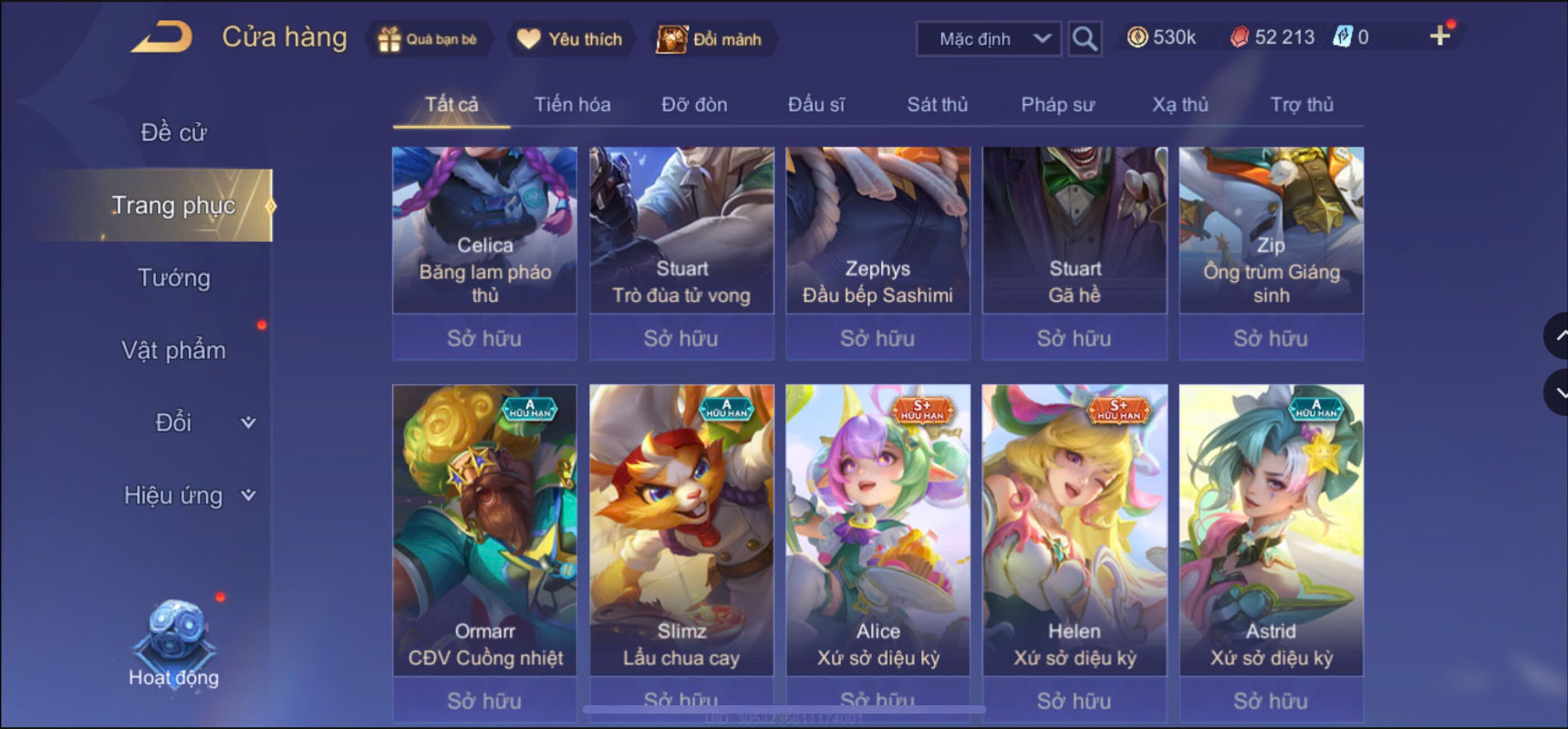Click the horizontal scroll indicator bar
Viewport: 1568px width, 729px height.
(784, 709)
